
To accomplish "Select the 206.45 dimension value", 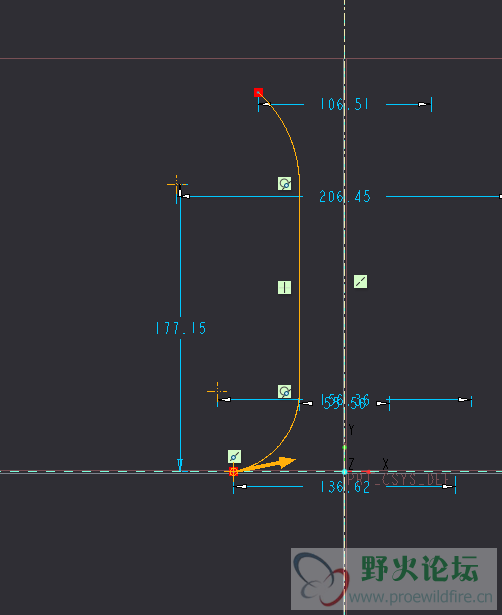I will click(345, 197).
